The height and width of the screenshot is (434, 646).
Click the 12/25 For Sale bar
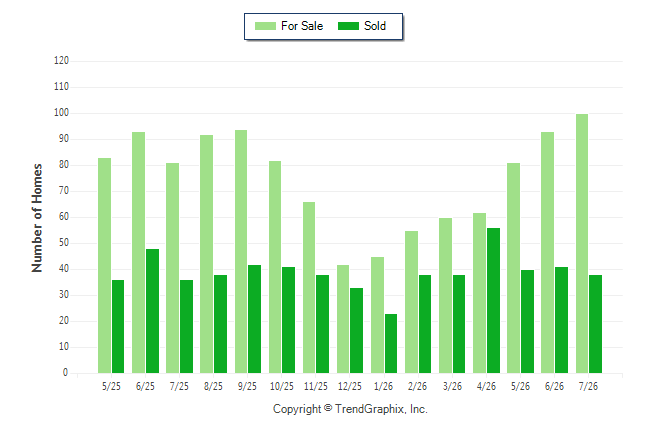coord(343,319)
